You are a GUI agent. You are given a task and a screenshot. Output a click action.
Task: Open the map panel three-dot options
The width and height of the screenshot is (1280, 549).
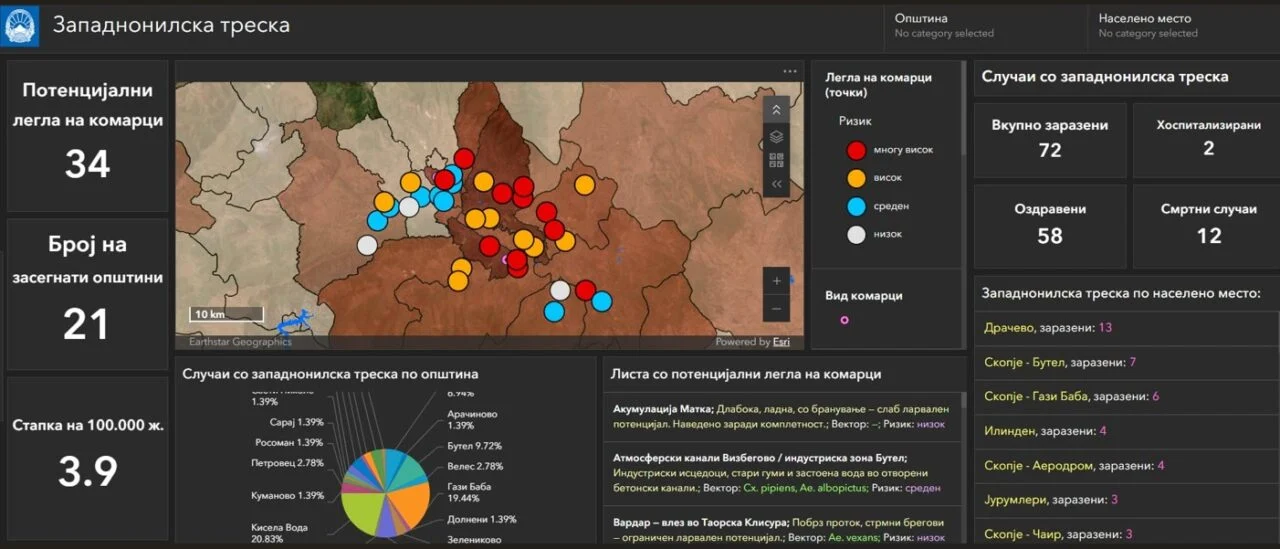click(x=790, y=71)
